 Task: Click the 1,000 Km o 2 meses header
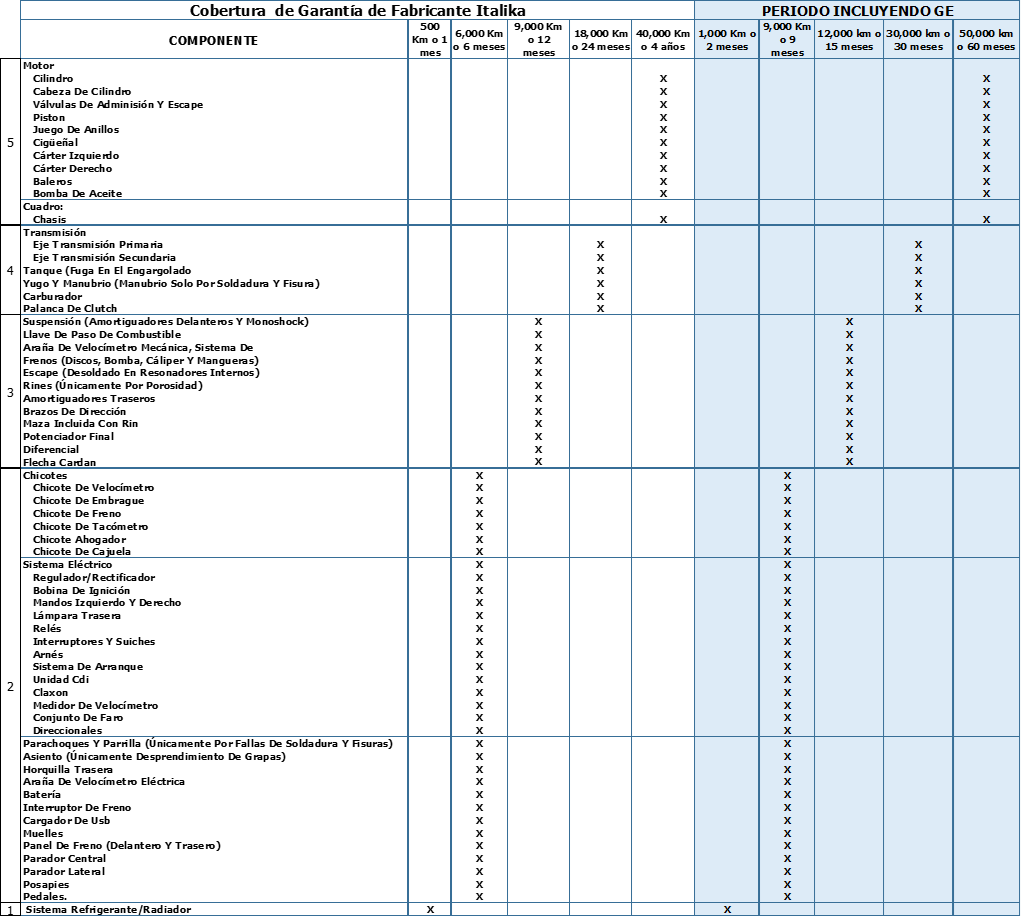point(727,40)
